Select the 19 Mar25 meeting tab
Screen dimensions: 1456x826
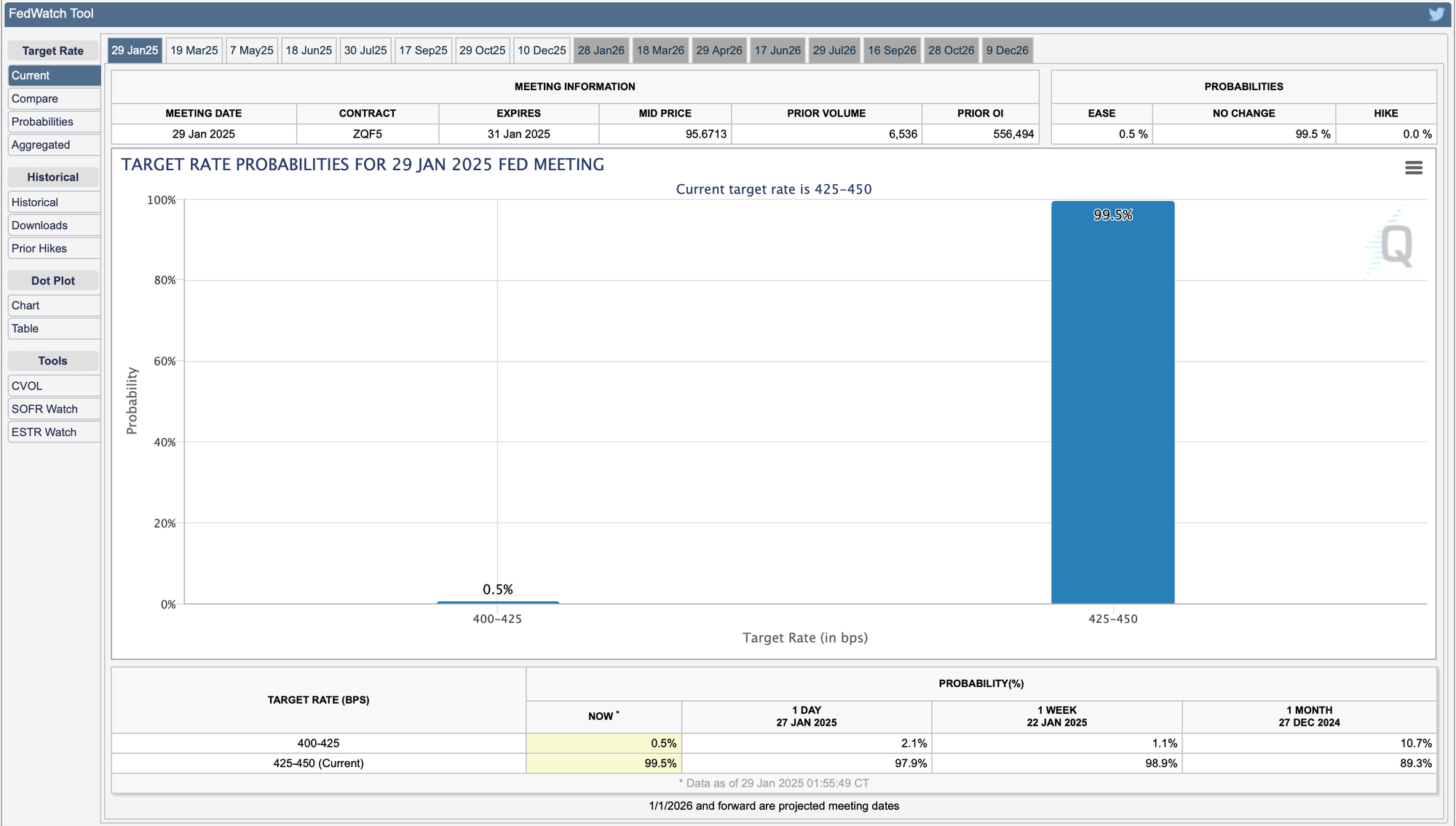click(x=194, y=50)
